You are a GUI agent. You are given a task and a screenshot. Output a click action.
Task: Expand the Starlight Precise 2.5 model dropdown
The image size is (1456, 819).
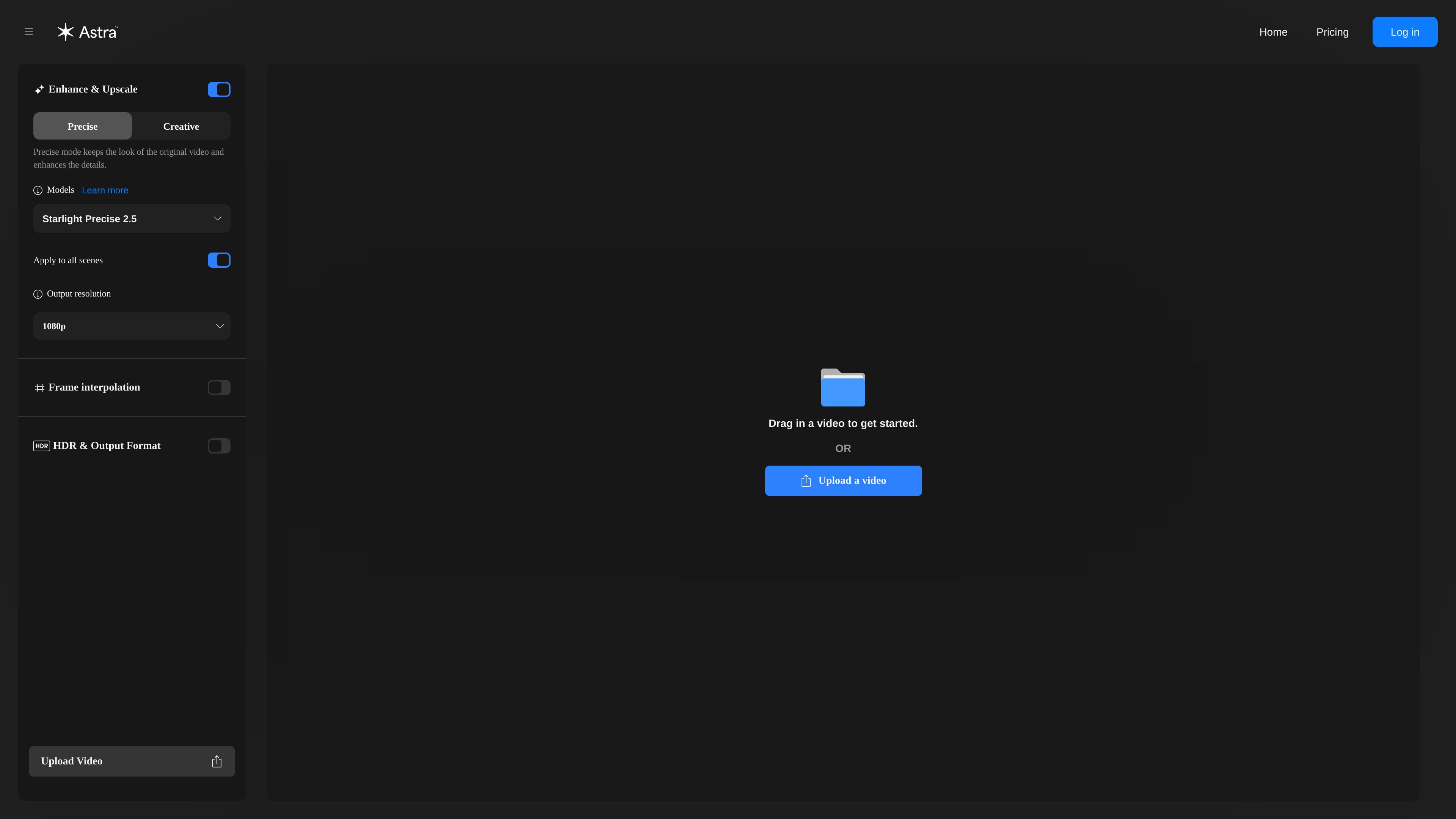point(132,219)
